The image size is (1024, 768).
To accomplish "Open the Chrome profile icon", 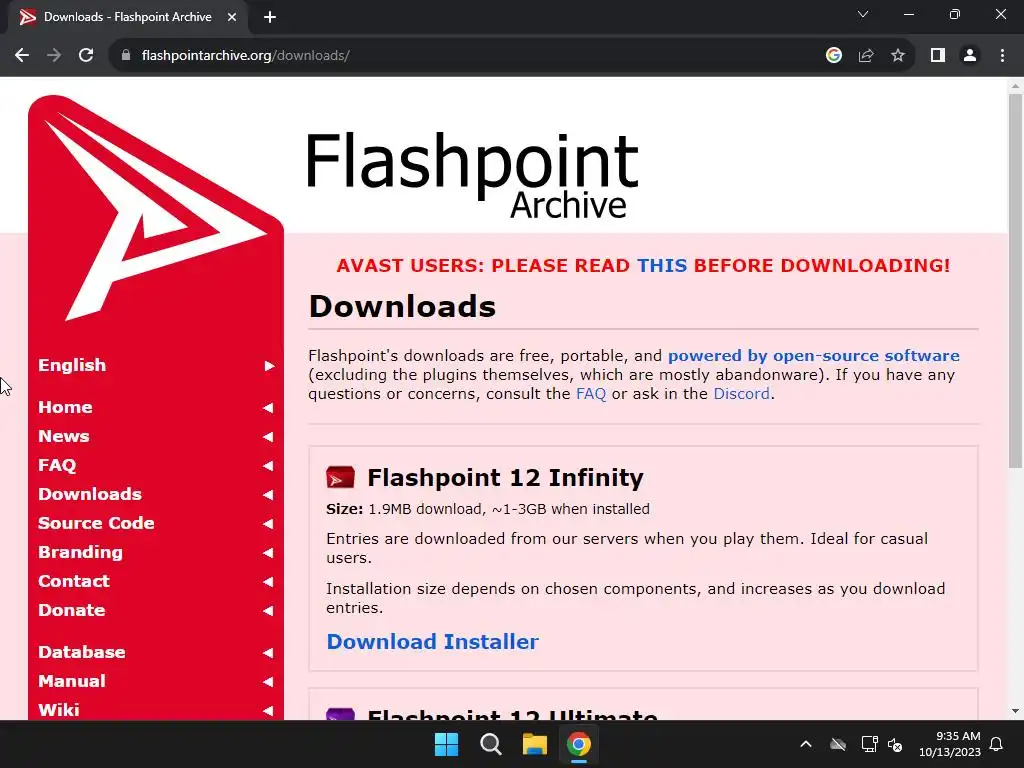I will [x=970, y=56].
